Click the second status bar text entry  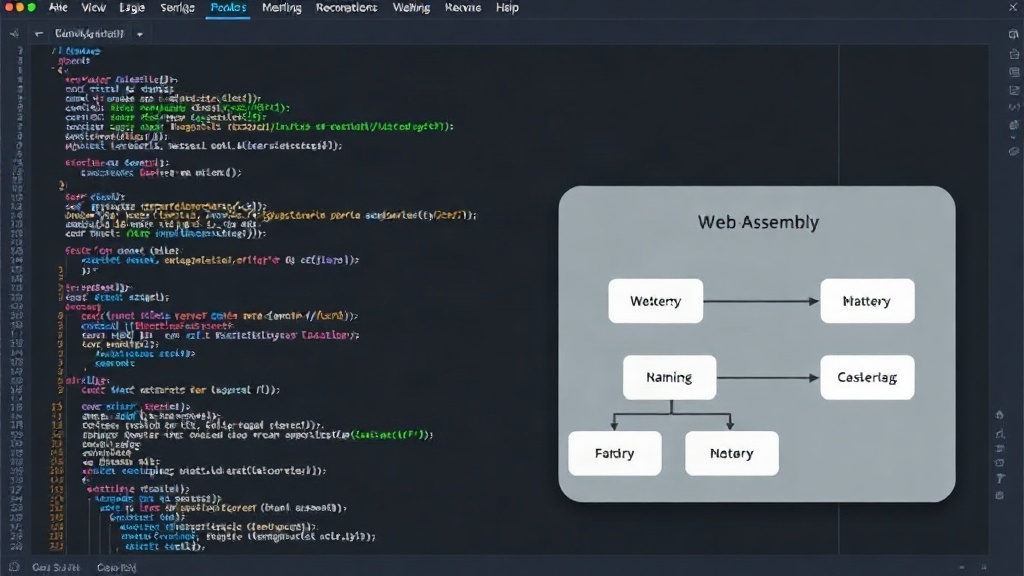116,568
